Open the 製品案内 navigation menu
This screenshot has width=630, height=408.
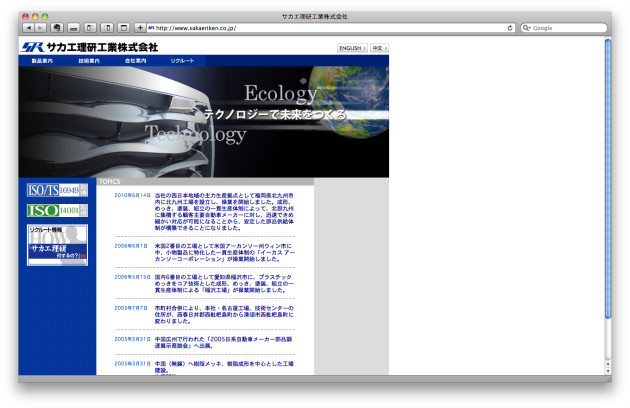pyautogui.click(x=42, y=61)
